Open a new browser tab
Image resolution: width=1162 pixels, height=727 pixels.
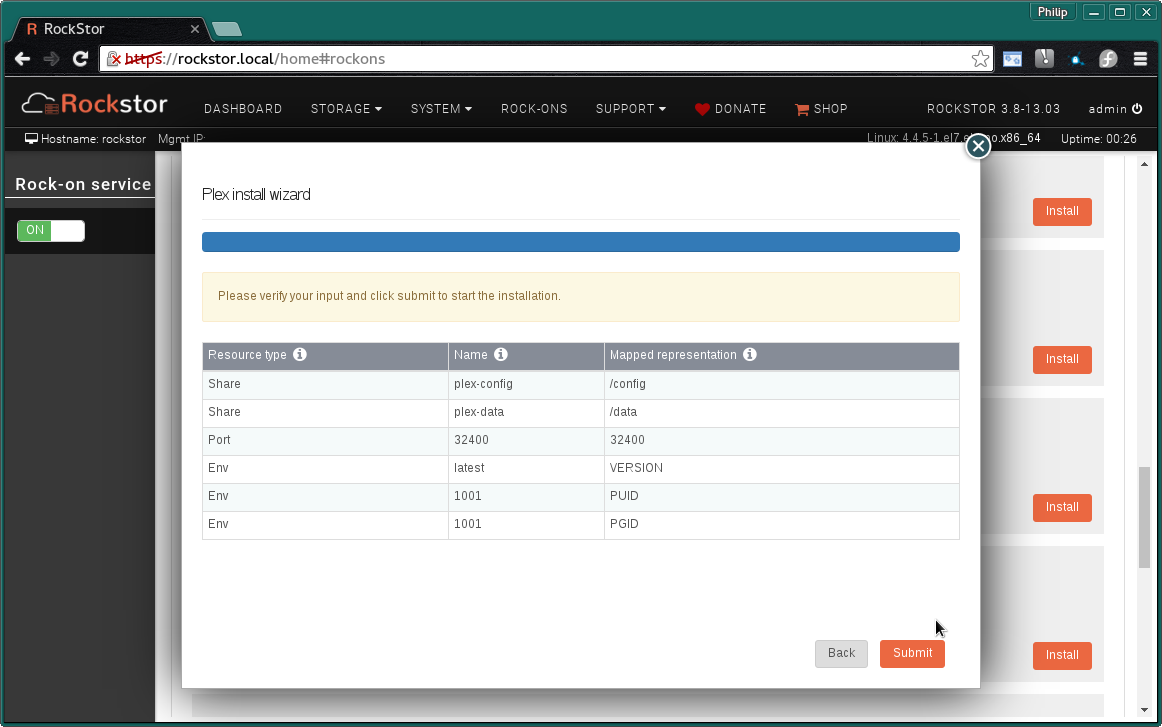227,30
